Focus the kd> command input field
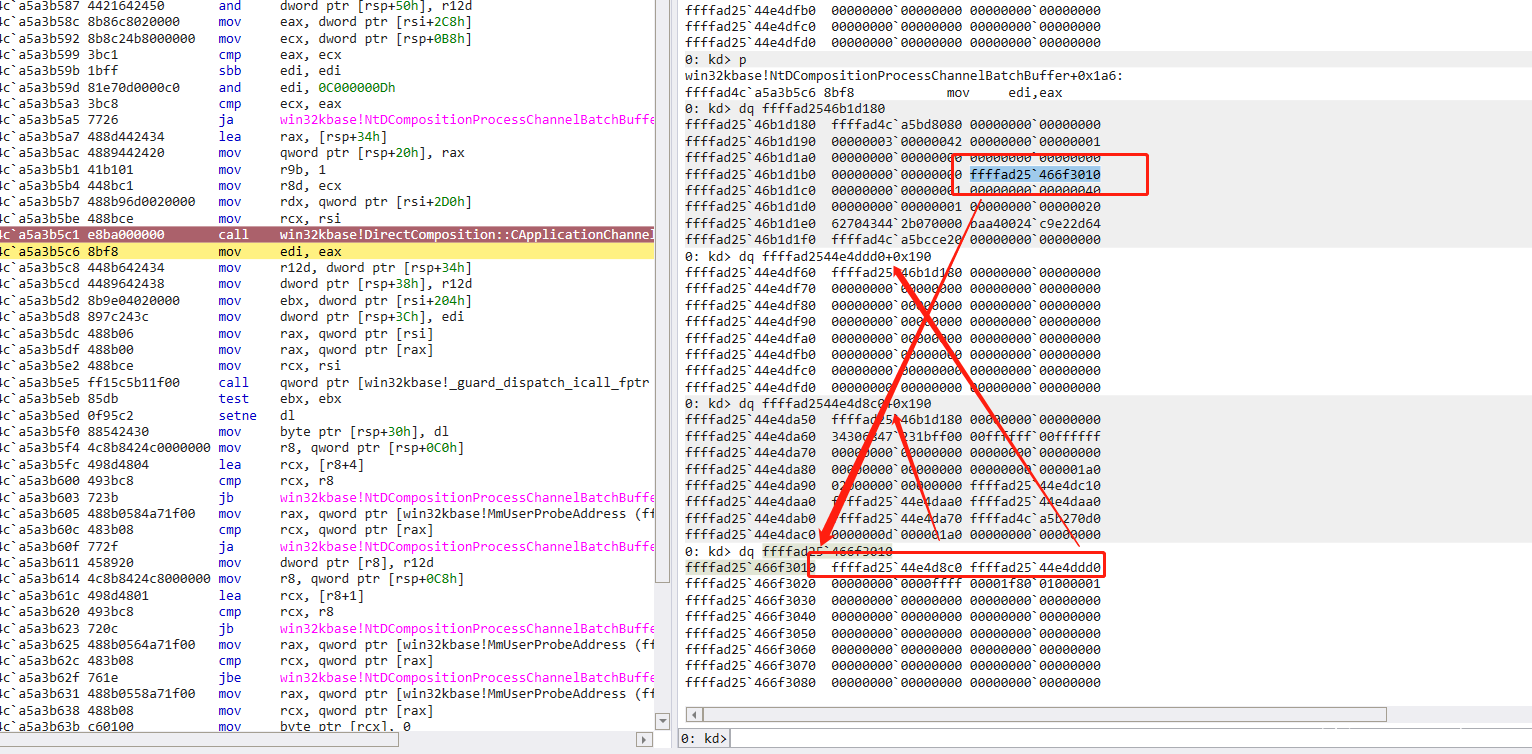The width and height of the screenshot is (1532, 754). coord(1100,739)
